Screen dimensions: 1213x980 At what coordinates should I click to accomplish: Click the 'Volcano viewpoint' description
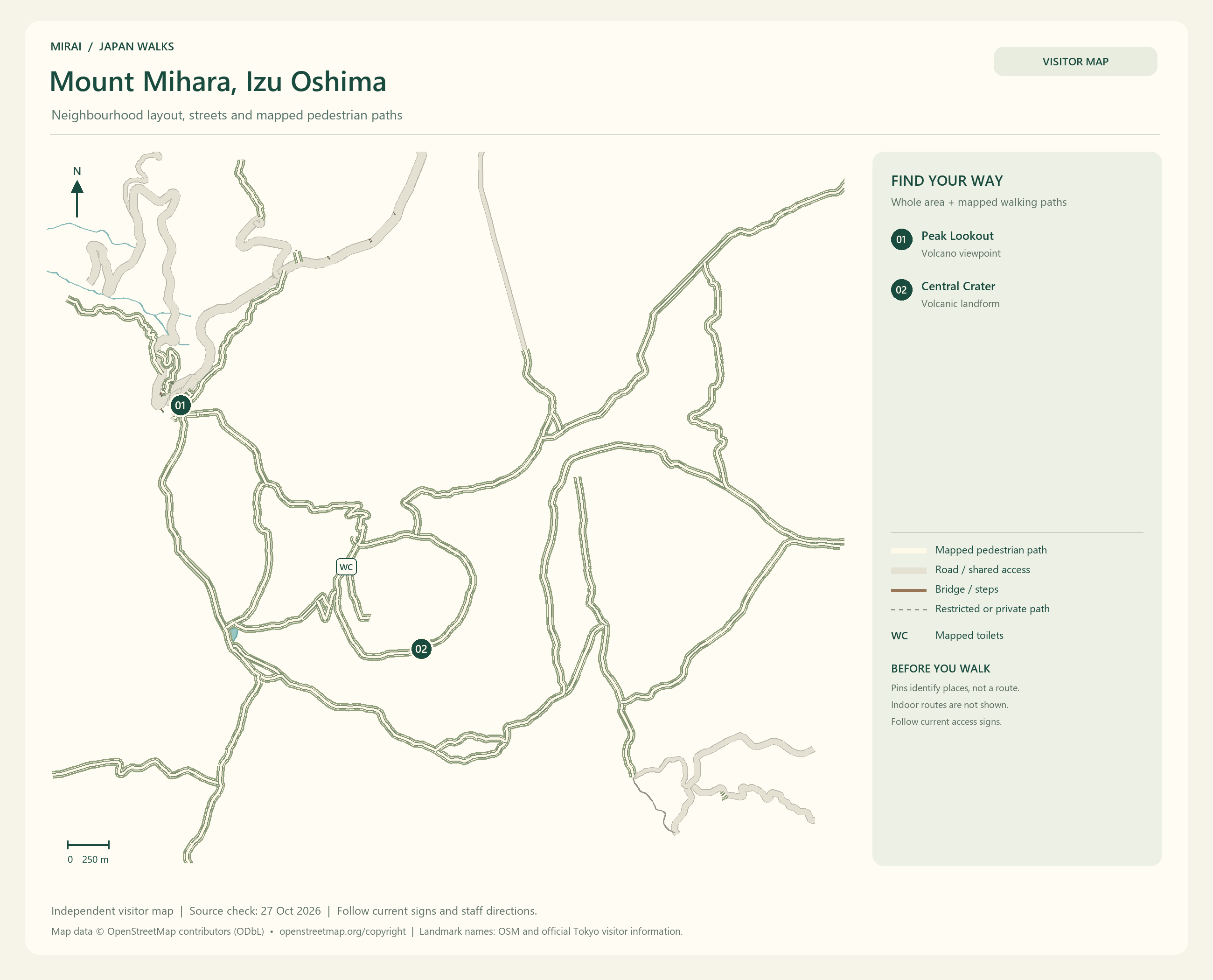pyautogui.click(x=961, y=253)
